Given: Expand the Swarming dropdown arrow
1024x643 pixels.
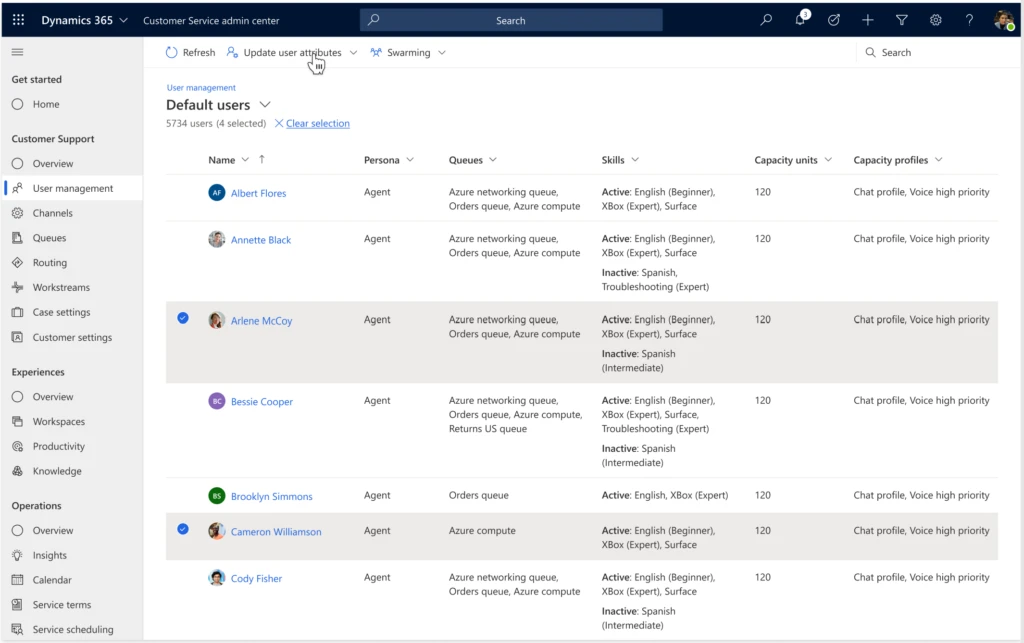Looking at the screenshot, I should (442, 52).
